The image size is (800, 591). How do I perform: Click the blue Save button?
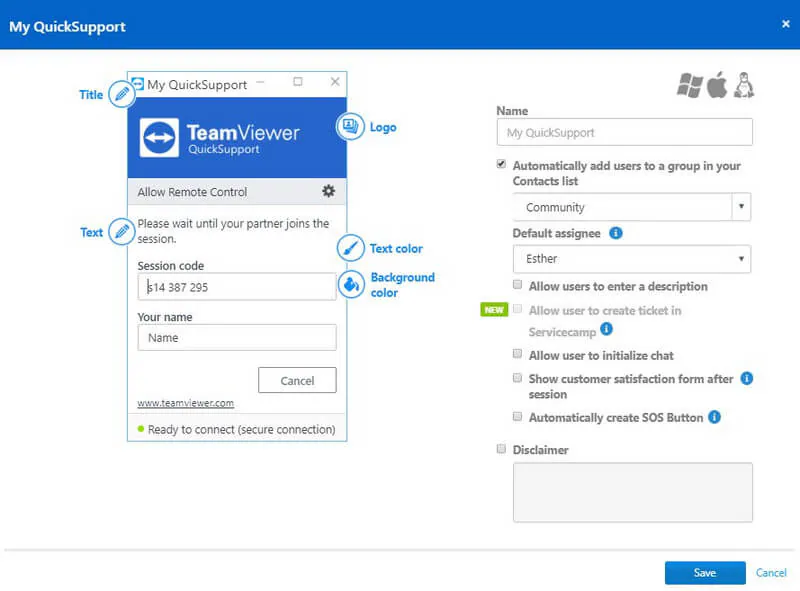[705, 573]
